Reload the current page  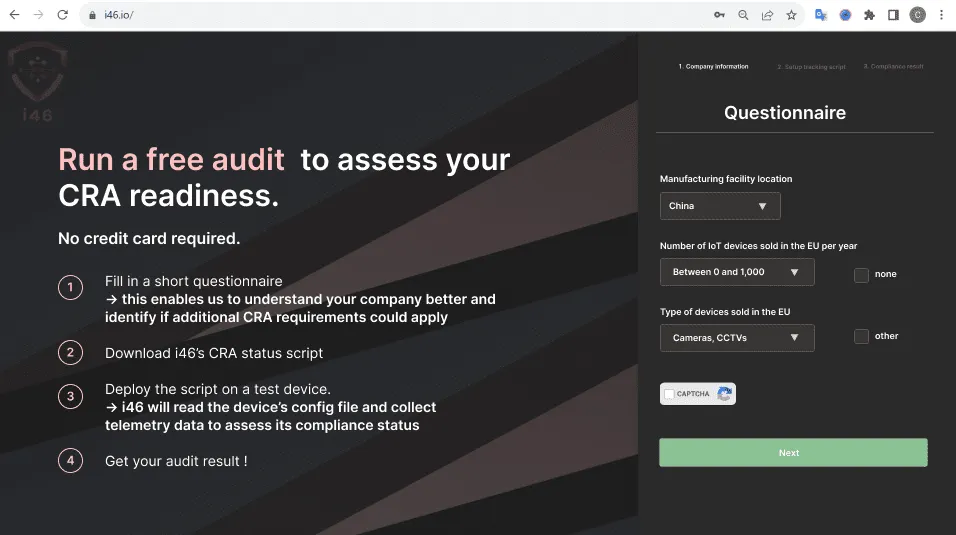[63, 15]
